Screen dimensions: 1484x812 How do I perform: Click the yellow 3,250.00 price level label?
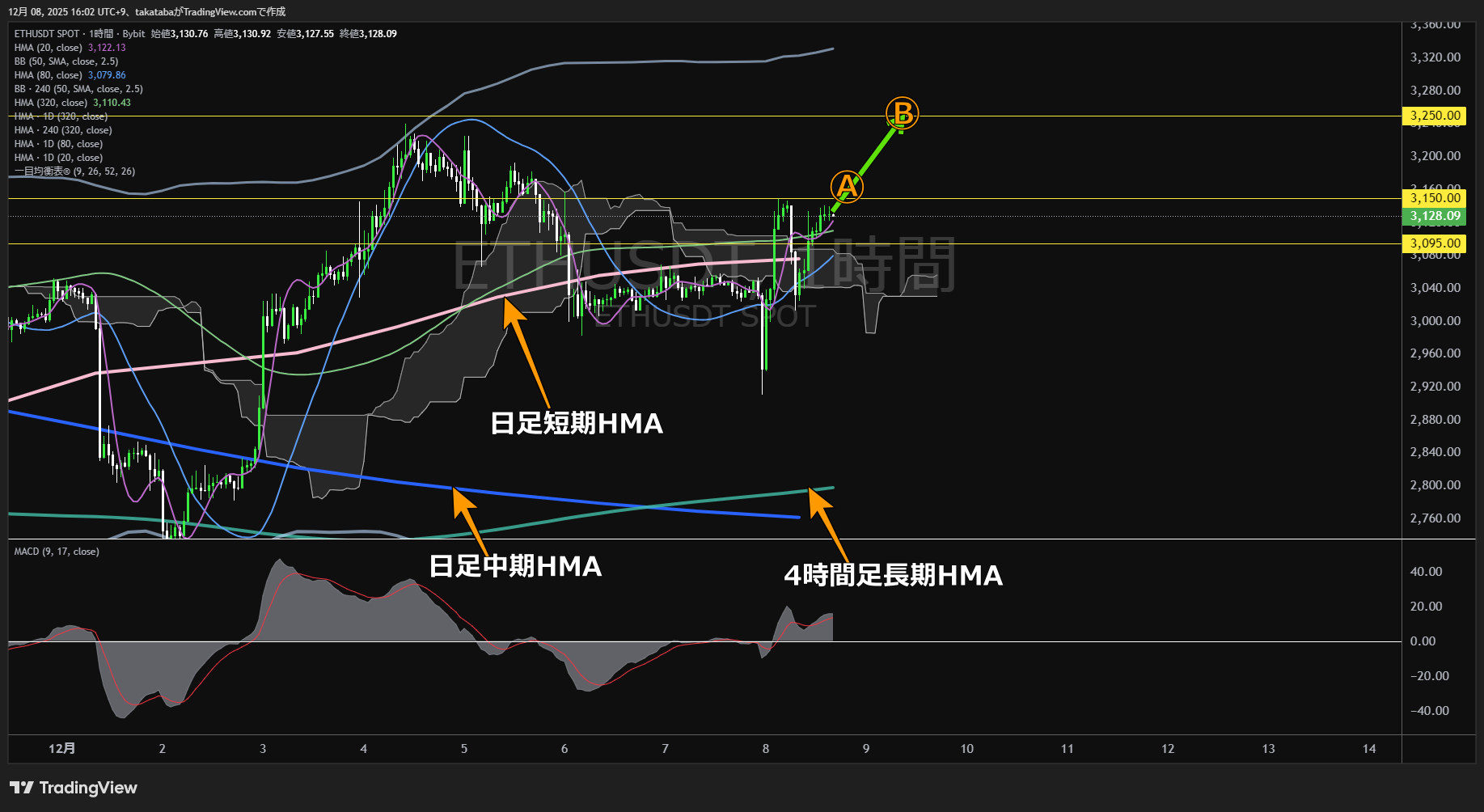[1434, 116]
